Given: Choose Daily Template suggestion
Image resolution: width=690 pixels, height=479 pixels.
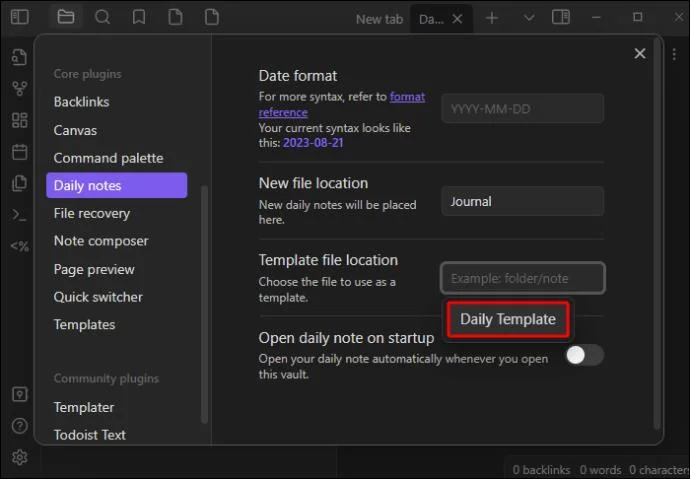Looking at the screenshot, I should pos(508,319).
